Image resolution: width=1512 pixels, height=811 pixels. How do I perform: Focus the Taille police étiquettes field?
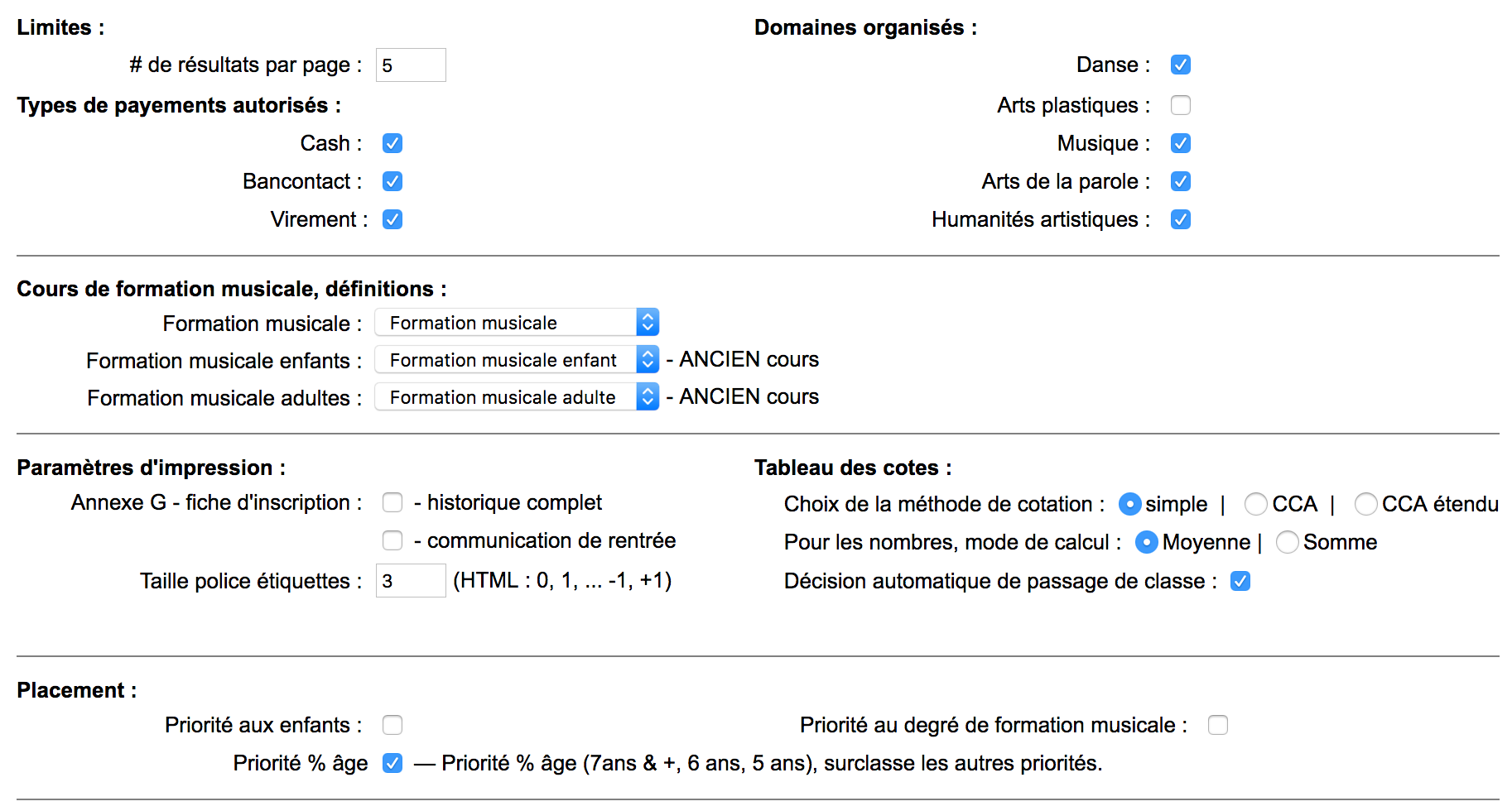point(411,581)
